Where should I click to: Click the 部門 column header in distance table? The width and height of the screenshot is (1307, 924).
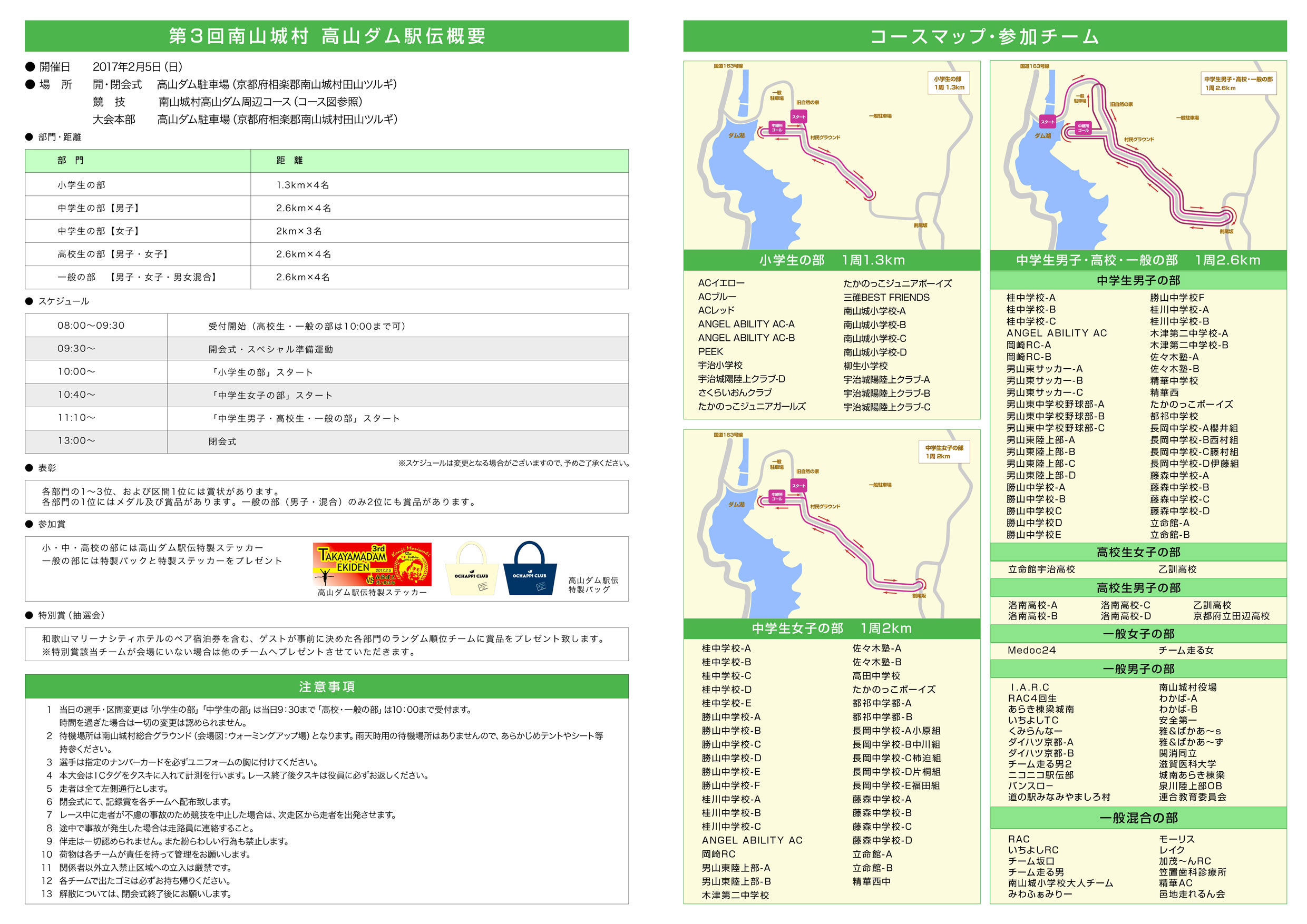click(x=71, y=161)
